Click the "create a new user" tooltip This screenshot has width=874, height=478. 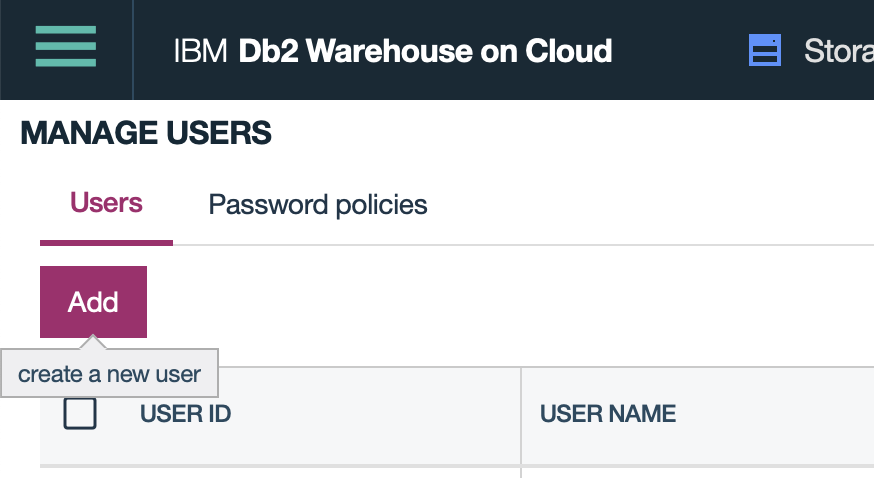coord(109,375)
